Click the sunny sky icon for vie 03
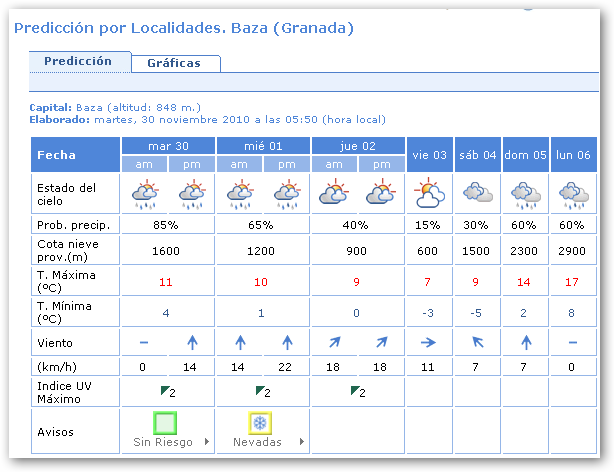 click(430, 192)
